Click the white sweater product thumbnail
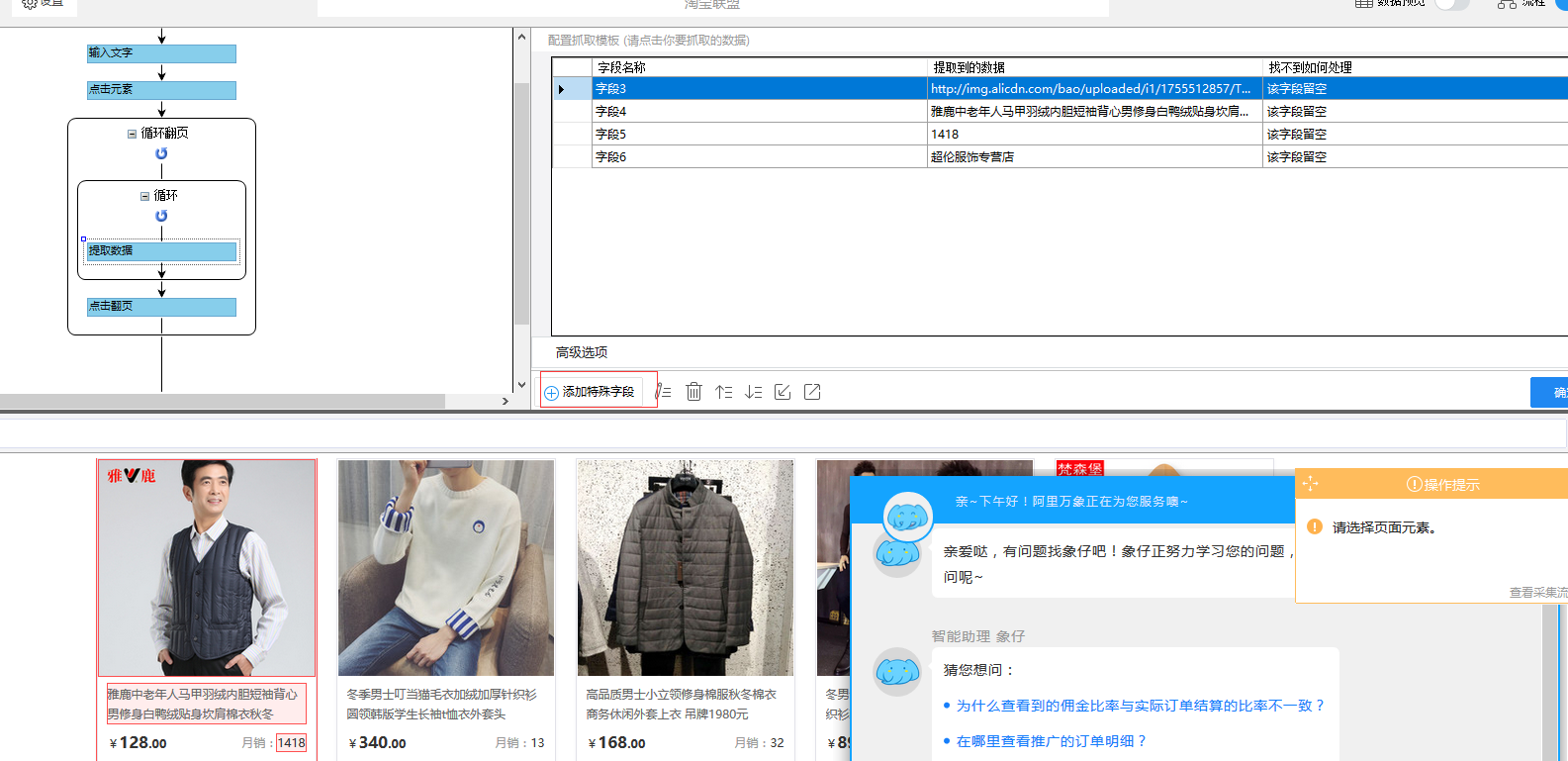This screenshot has height=761, width=1568. pyautogui.click(x=446, y=568)
